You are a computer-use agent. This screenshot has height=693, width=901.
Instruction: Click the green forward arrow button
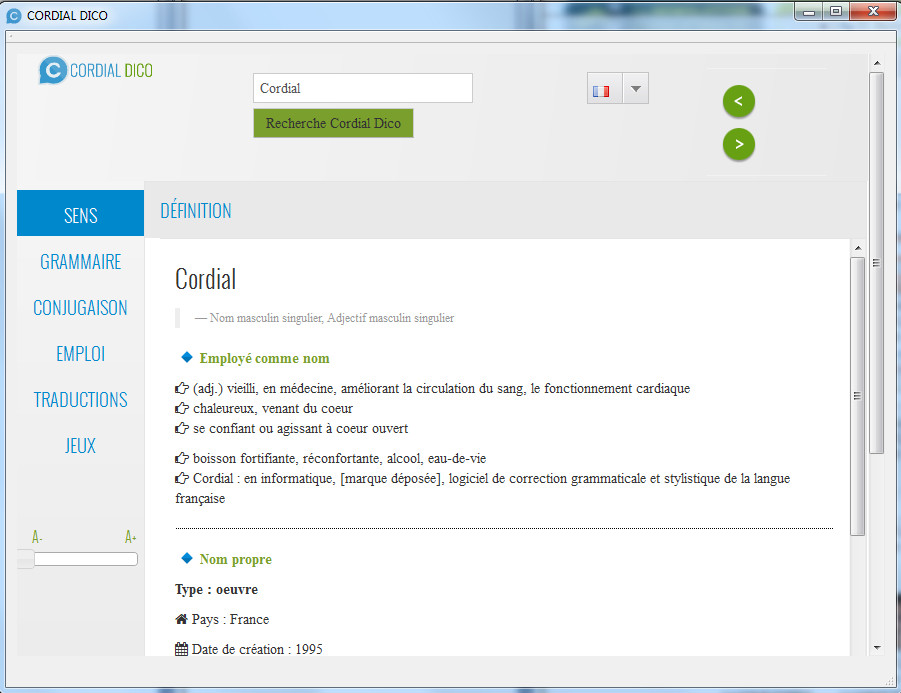(738, 144)
